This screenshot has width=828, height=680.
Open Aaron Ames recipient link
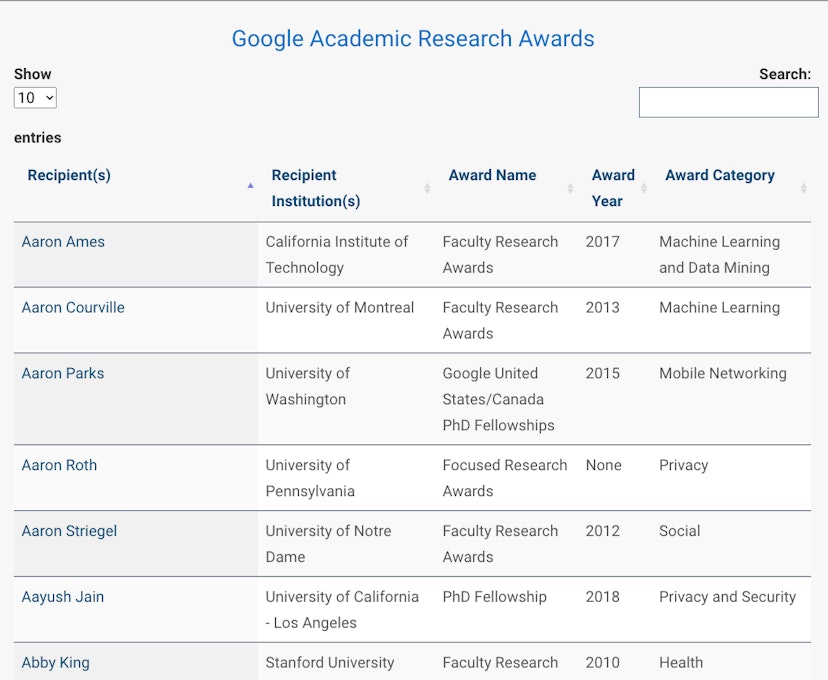click(63, 242)
